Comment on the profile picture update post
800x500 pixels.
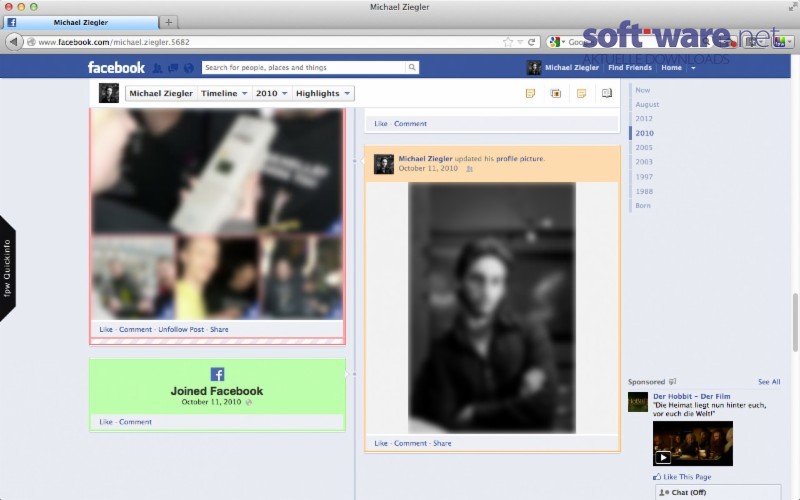[410, 443]
